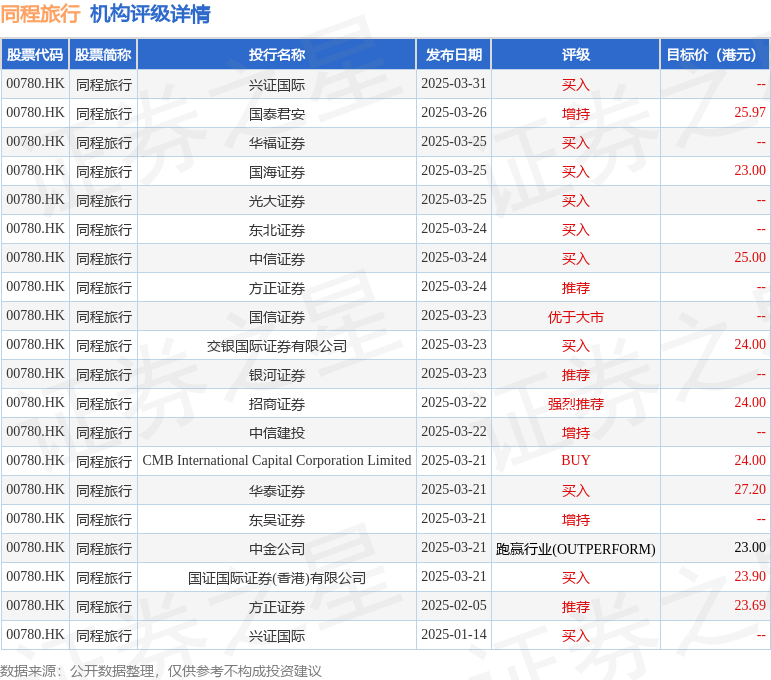The image size is (771, 680).
Task: Click 兴证国际 dated 2025-01-14
Action: tap(277, 636)
